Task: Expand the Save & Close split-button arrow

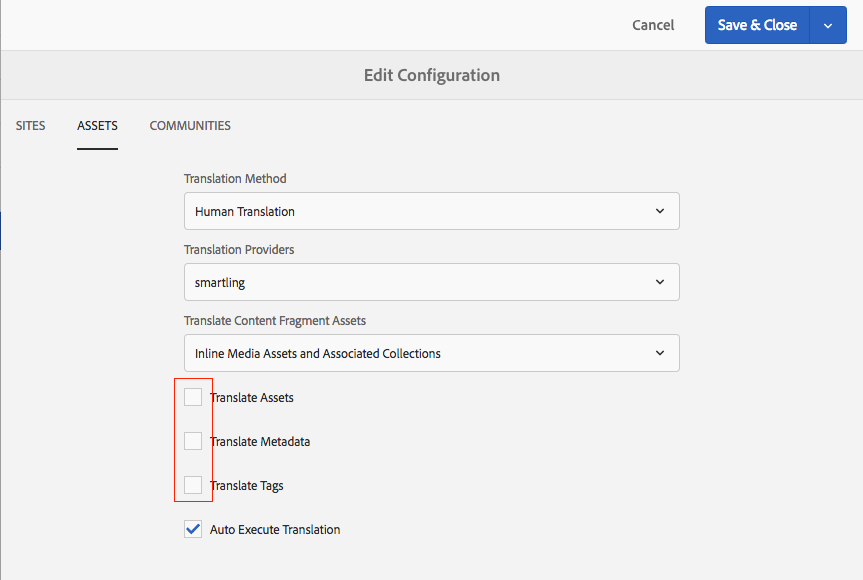Action: (x=827, y=24)
